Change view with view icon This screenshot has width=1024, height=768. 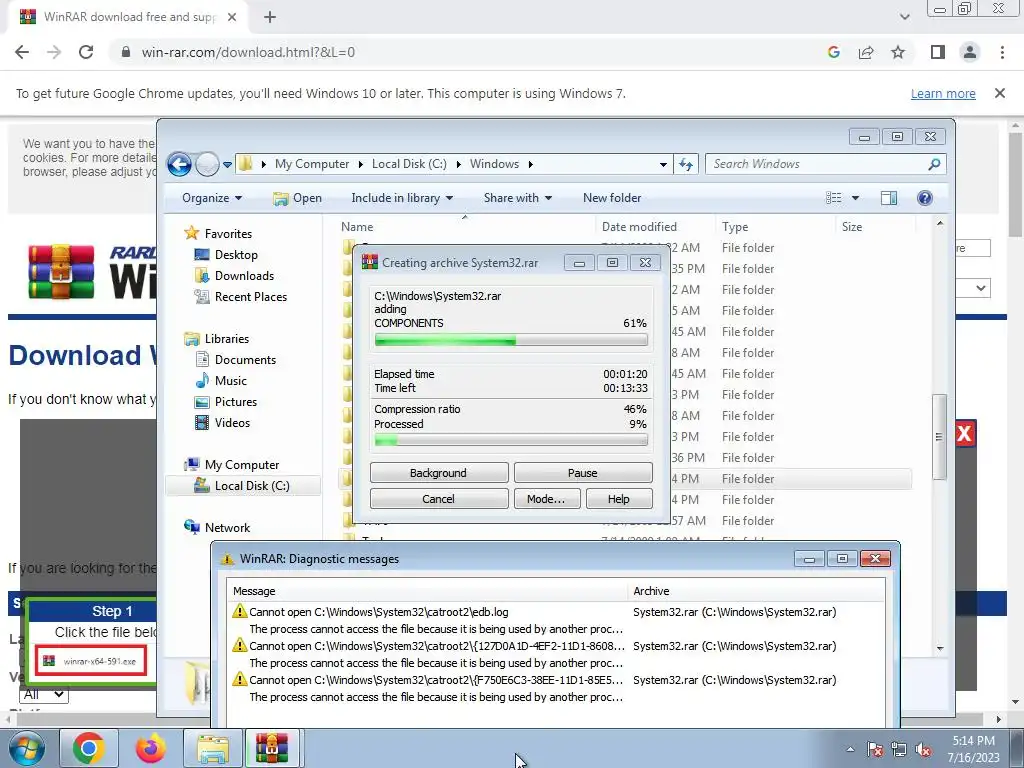tap(834, 198)
